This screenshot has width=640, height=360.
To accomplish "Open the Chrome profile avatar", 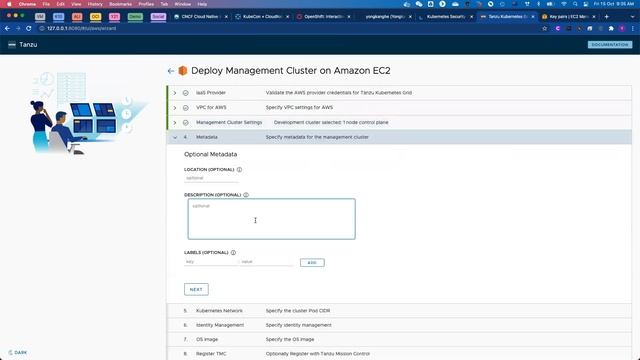I will pos(622,28).
